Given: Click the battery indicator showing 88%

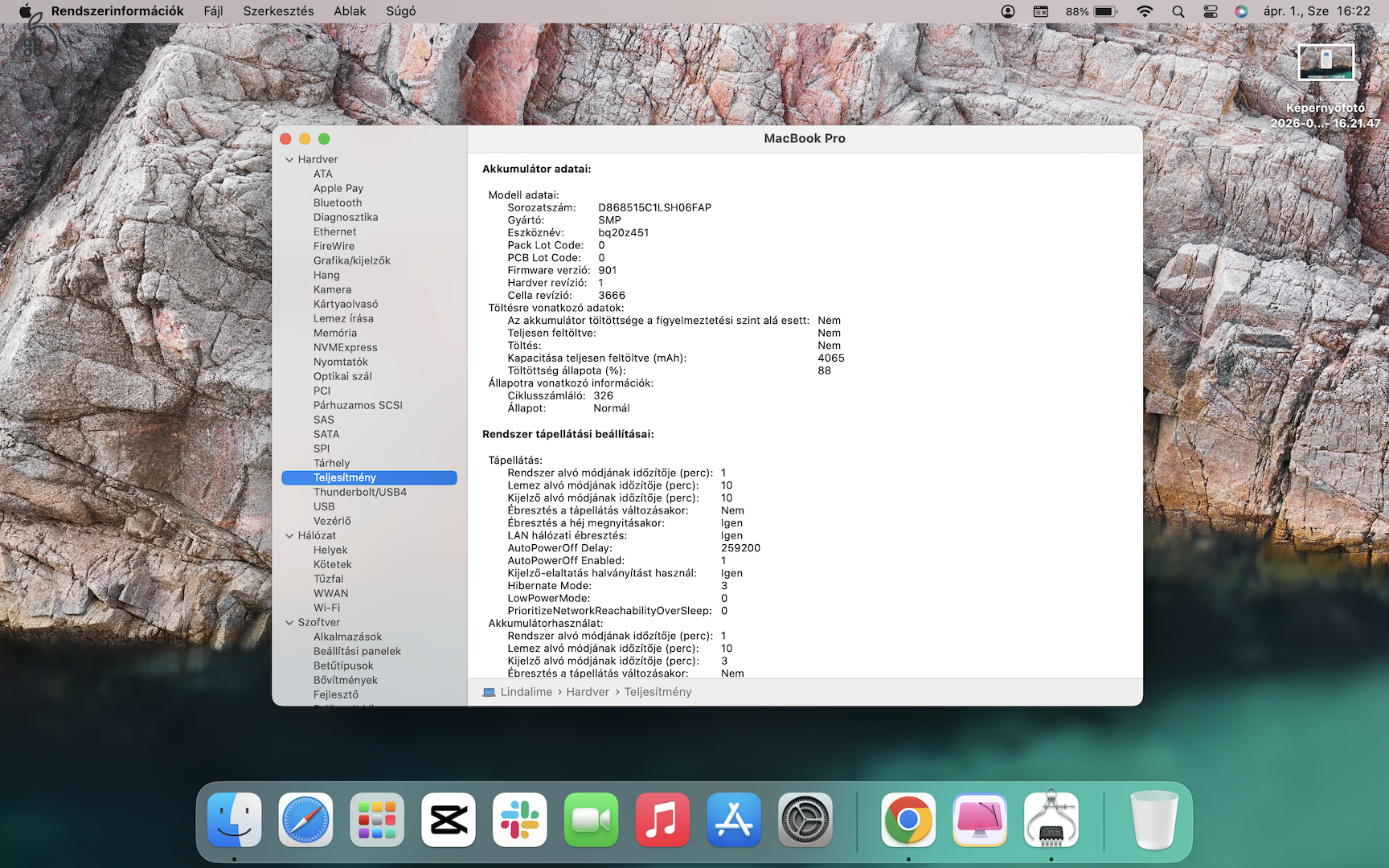Looking at the screenshot, I should (1093, 11).
